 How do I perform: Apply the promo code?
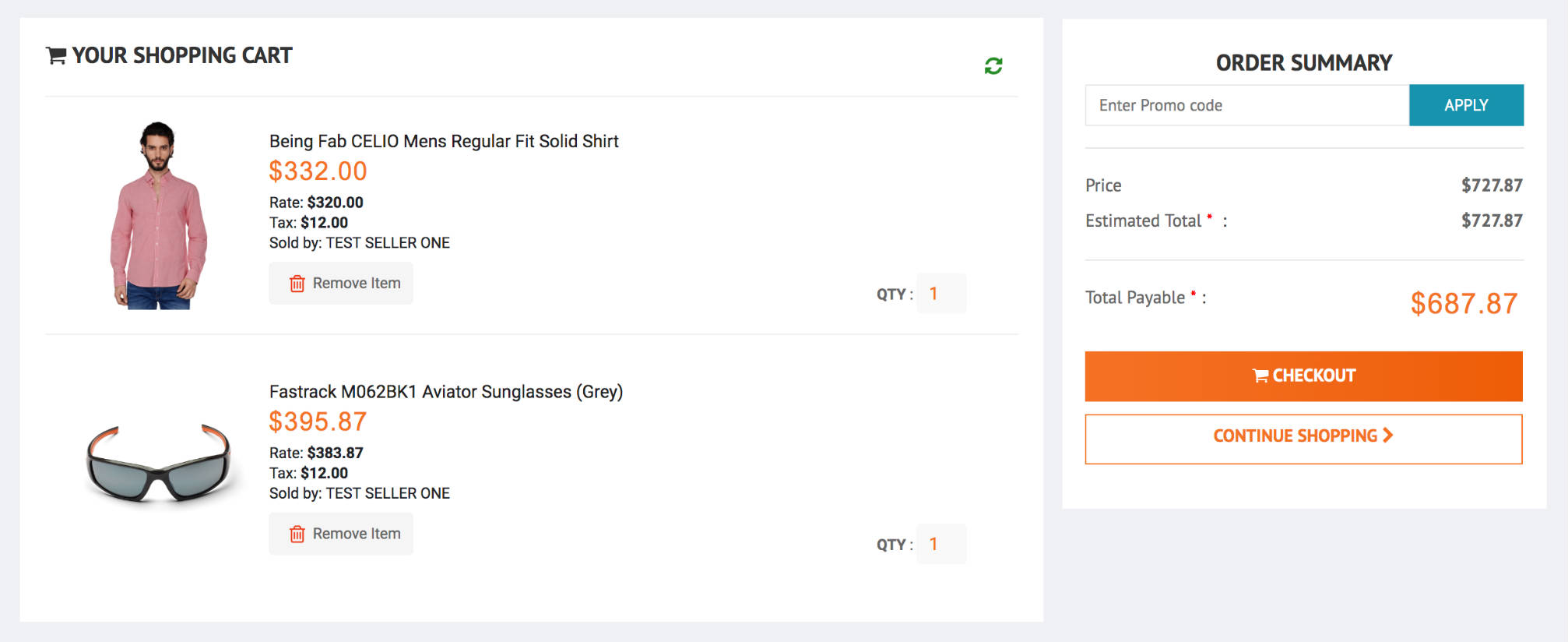(1465, 105)
